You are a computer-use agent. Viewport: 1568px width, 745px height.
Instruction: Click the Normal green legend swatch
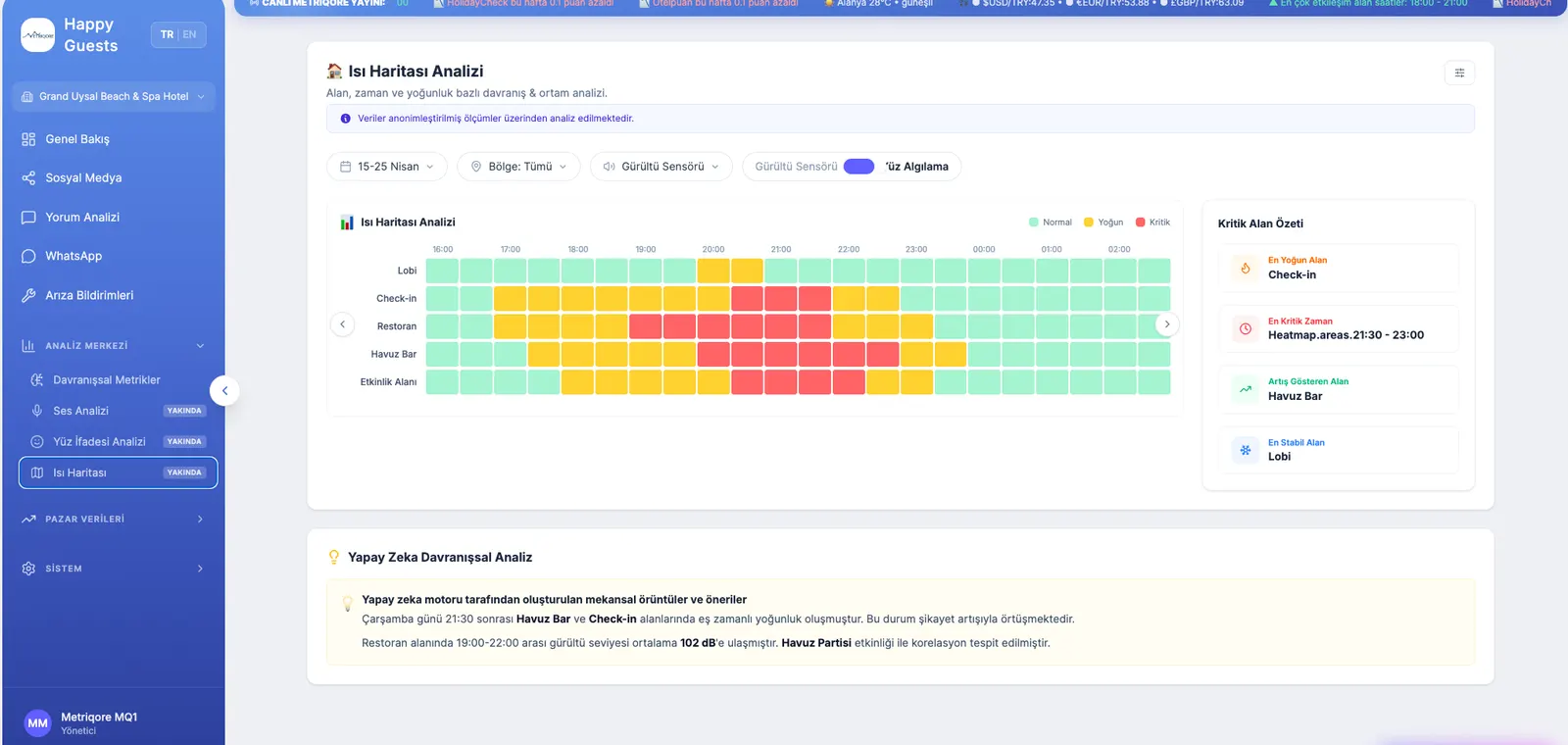coord(1033,223)
